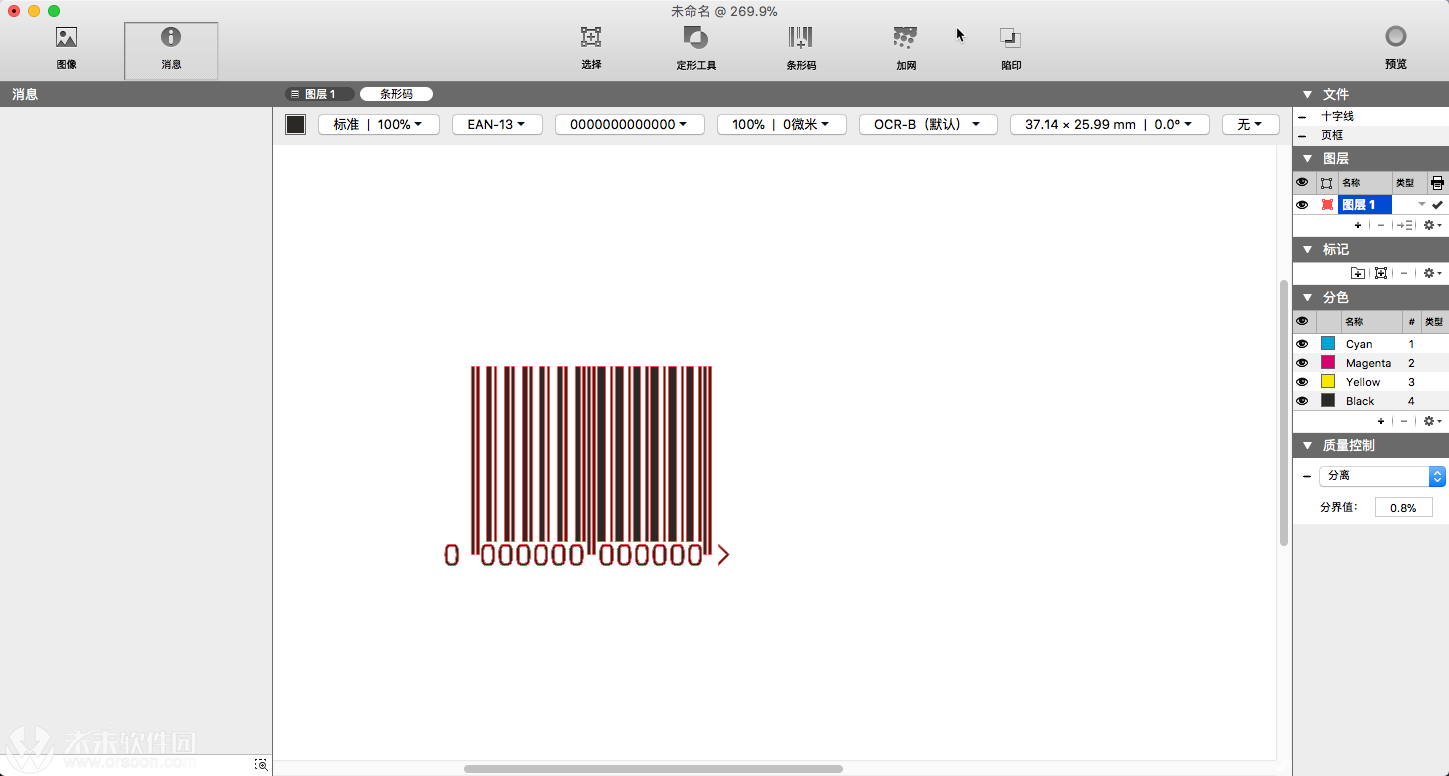1449x776 pixels.
Task: Click the Cyan color swatch
Action: pyautogui.click(x=1328, y=344)
